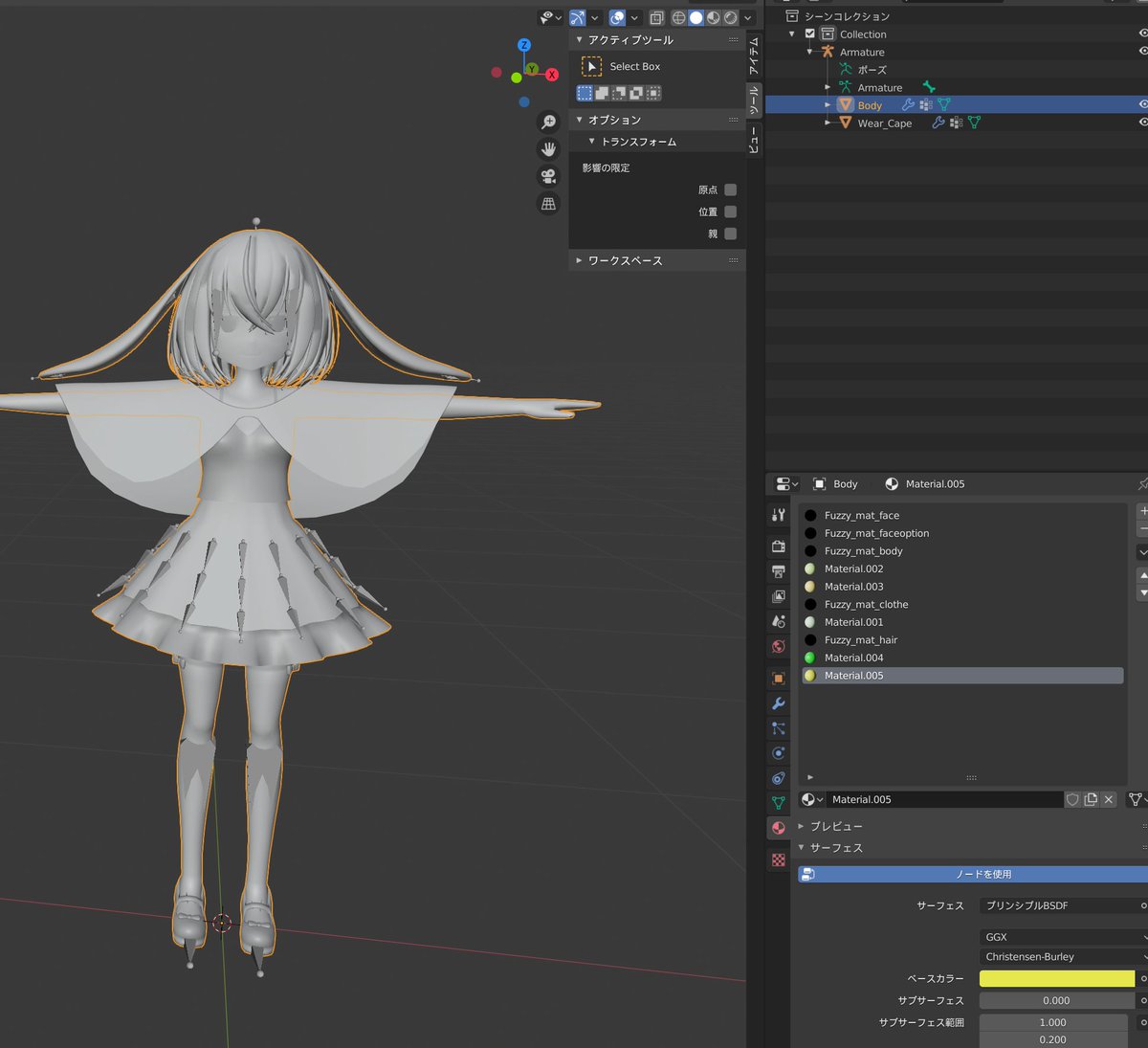Click the new material duplicate icon
Screen dimensions: 1148x1048
point(1091,799)
